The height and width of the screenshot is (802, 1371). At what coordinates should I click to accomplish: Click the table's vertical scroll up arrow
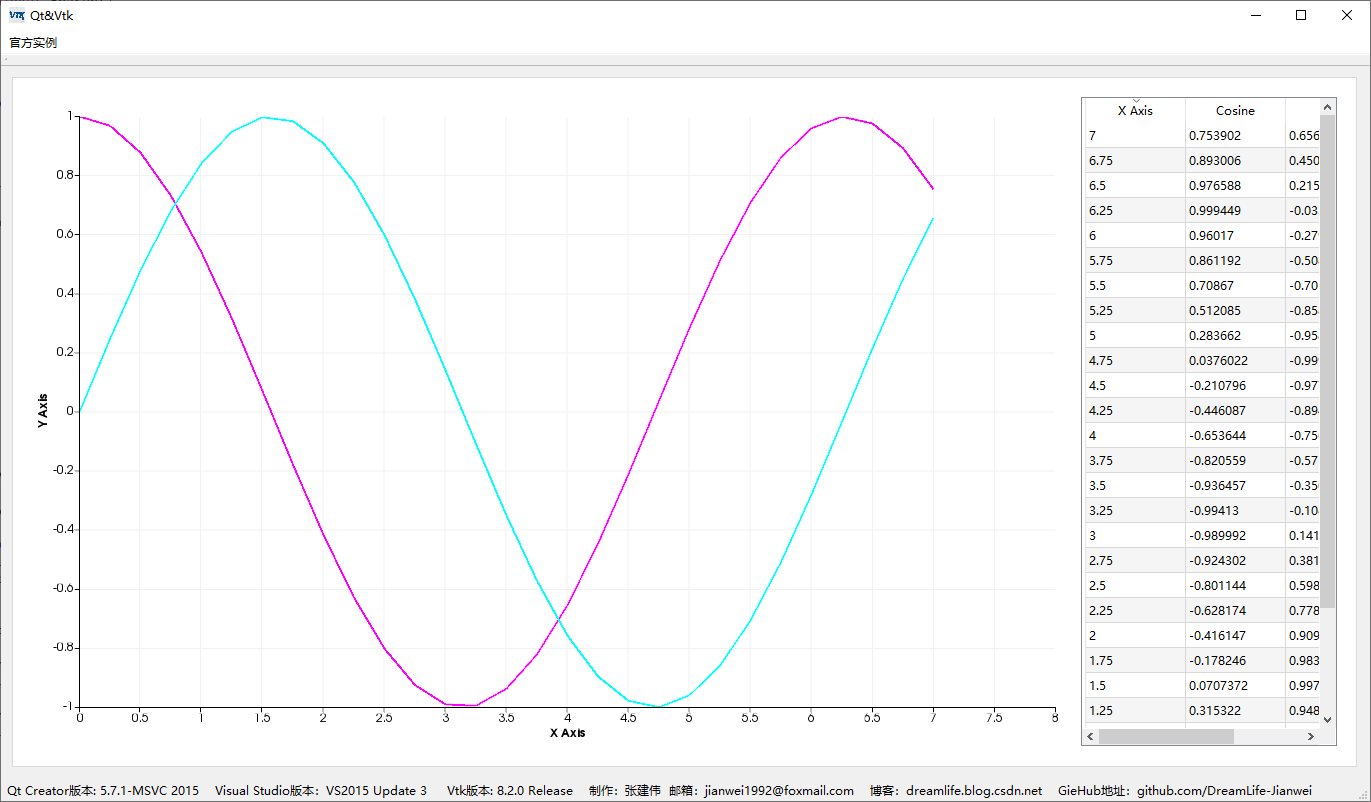1328,106
